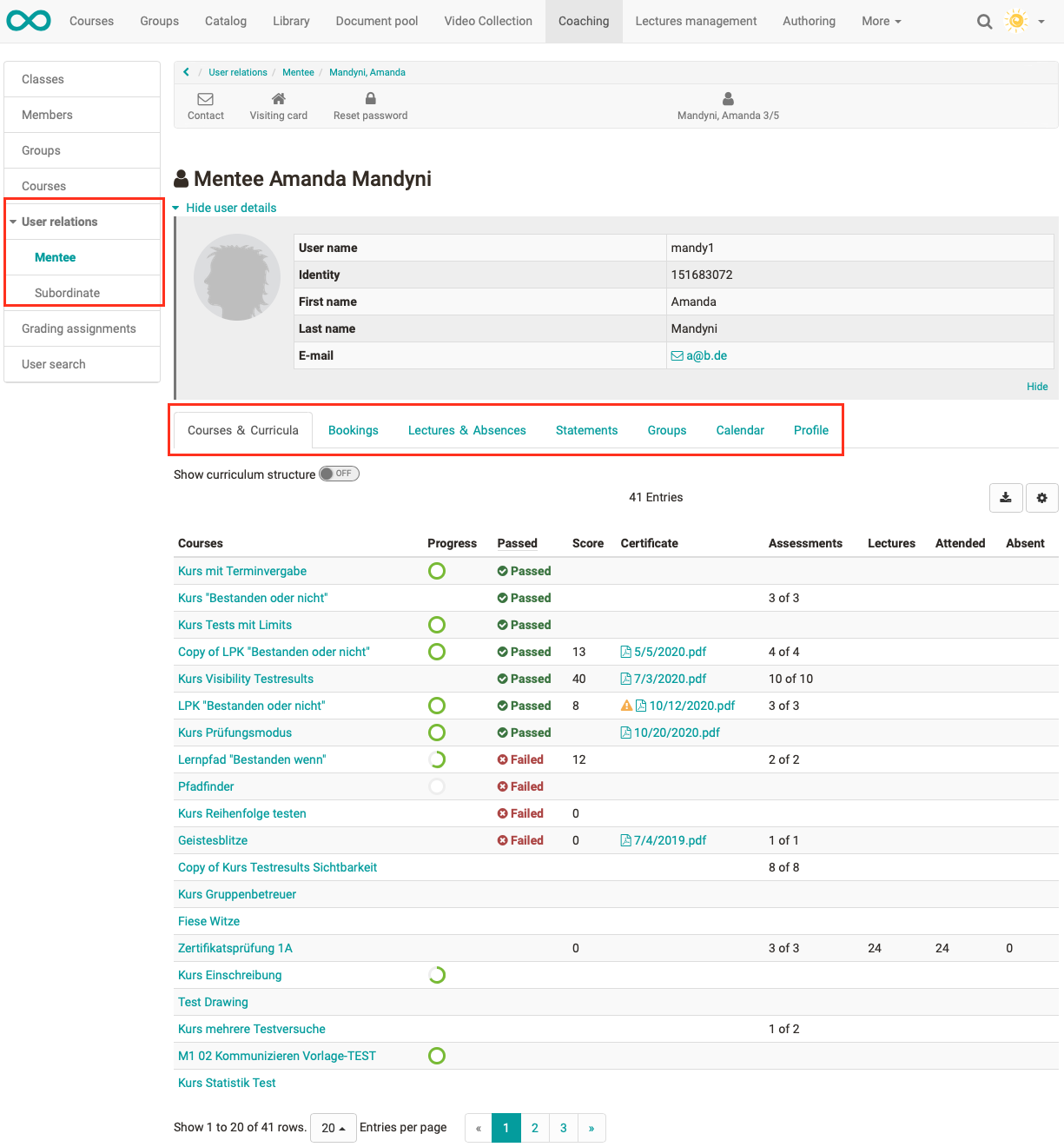Screen dimensions: 1064x1147
Task: Click the progress circle for Lernpfad "Bestanden wenn"
Action: [x=437, y=759]
